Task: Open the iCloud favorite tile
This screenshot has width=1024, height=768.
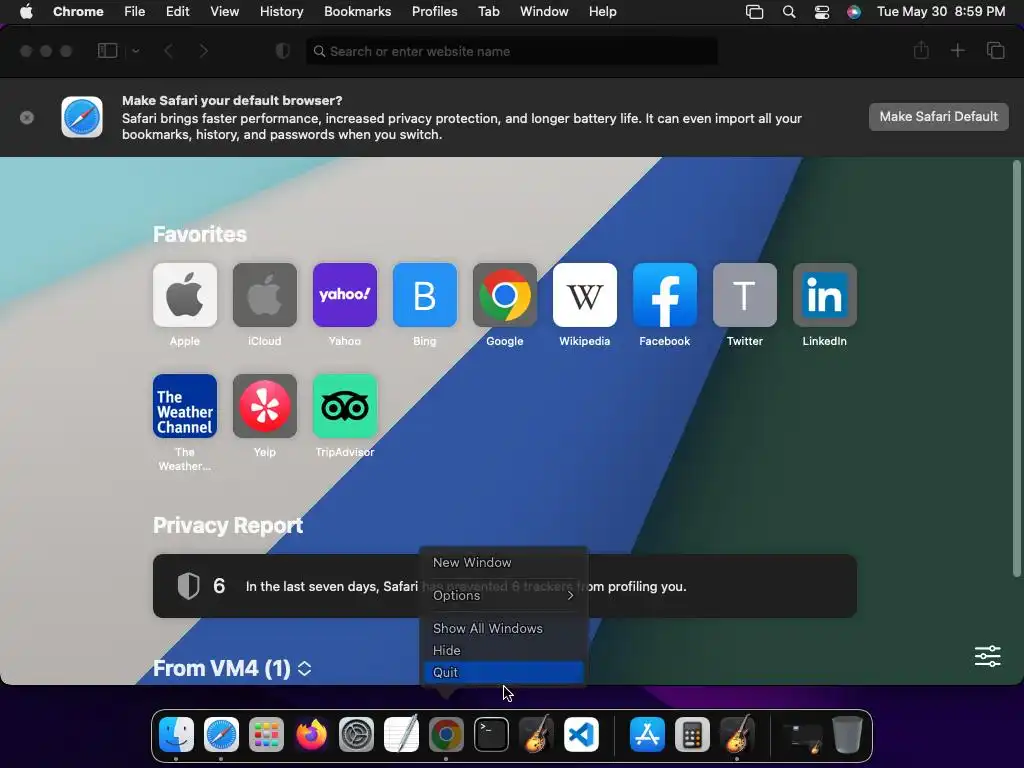Action: pos(264,295)
